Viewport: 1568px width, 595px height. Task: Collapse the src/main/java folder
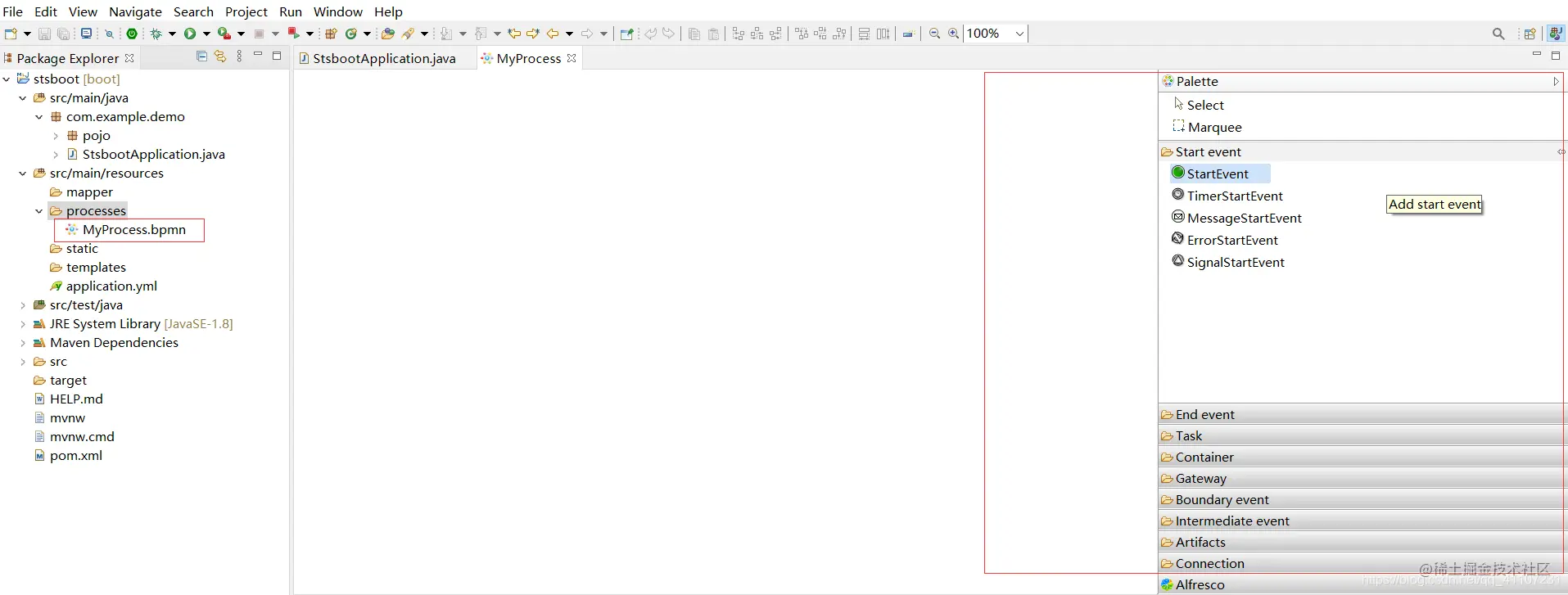point(23,98)
